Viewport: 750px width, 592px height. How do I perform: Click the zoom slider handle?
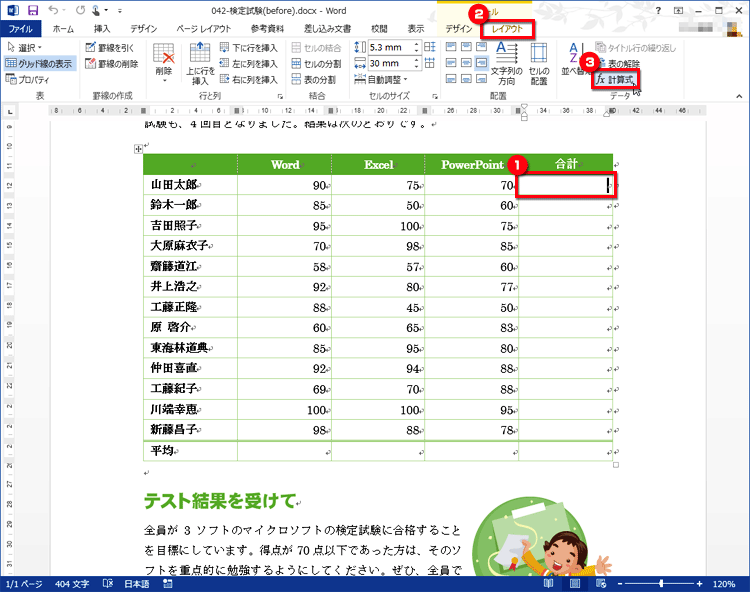click(x=661, y=584)
